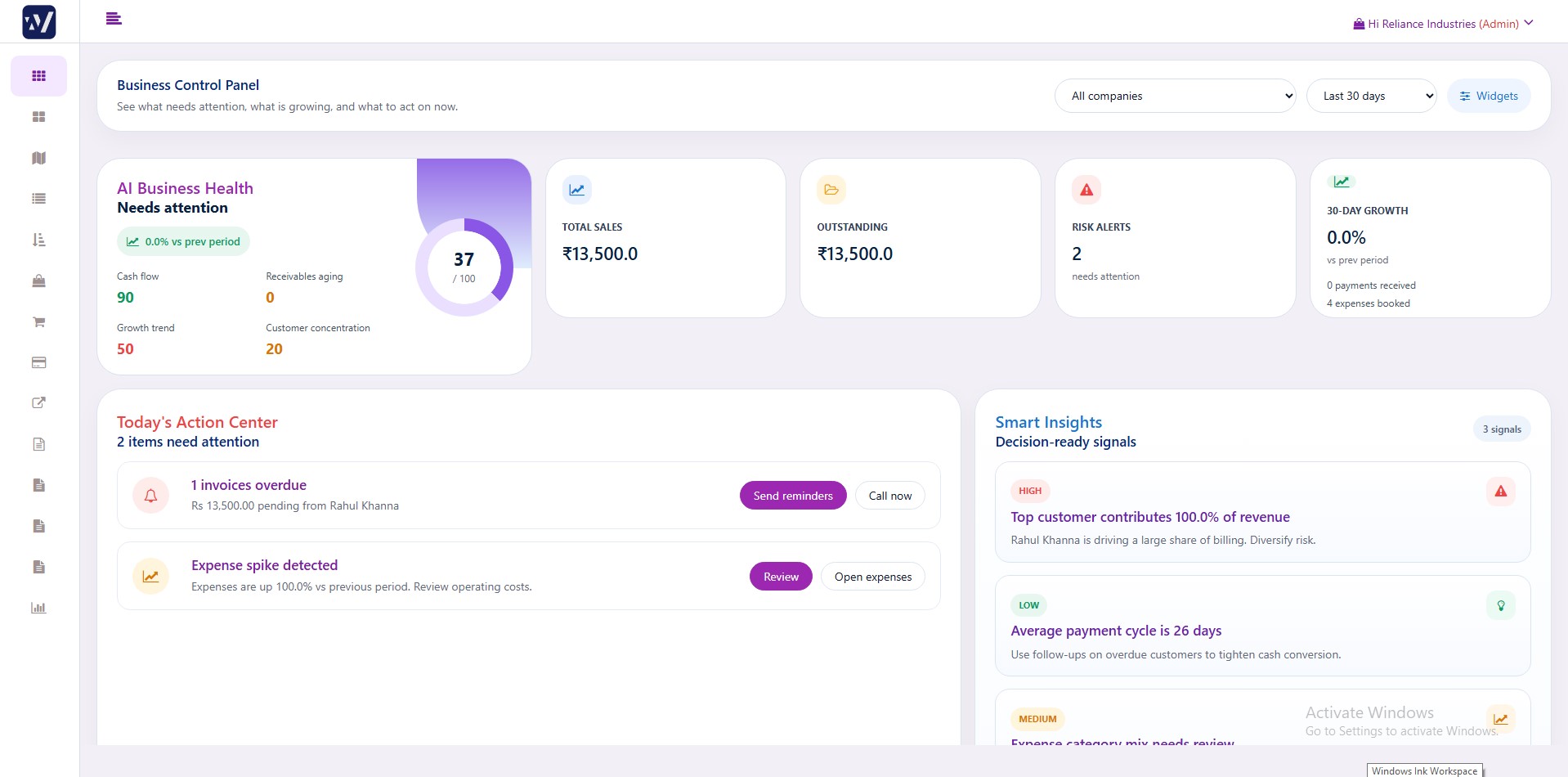The image size is (1568, 777).
Task: Open the Risk Alerts card
Action: point(1176,238)
